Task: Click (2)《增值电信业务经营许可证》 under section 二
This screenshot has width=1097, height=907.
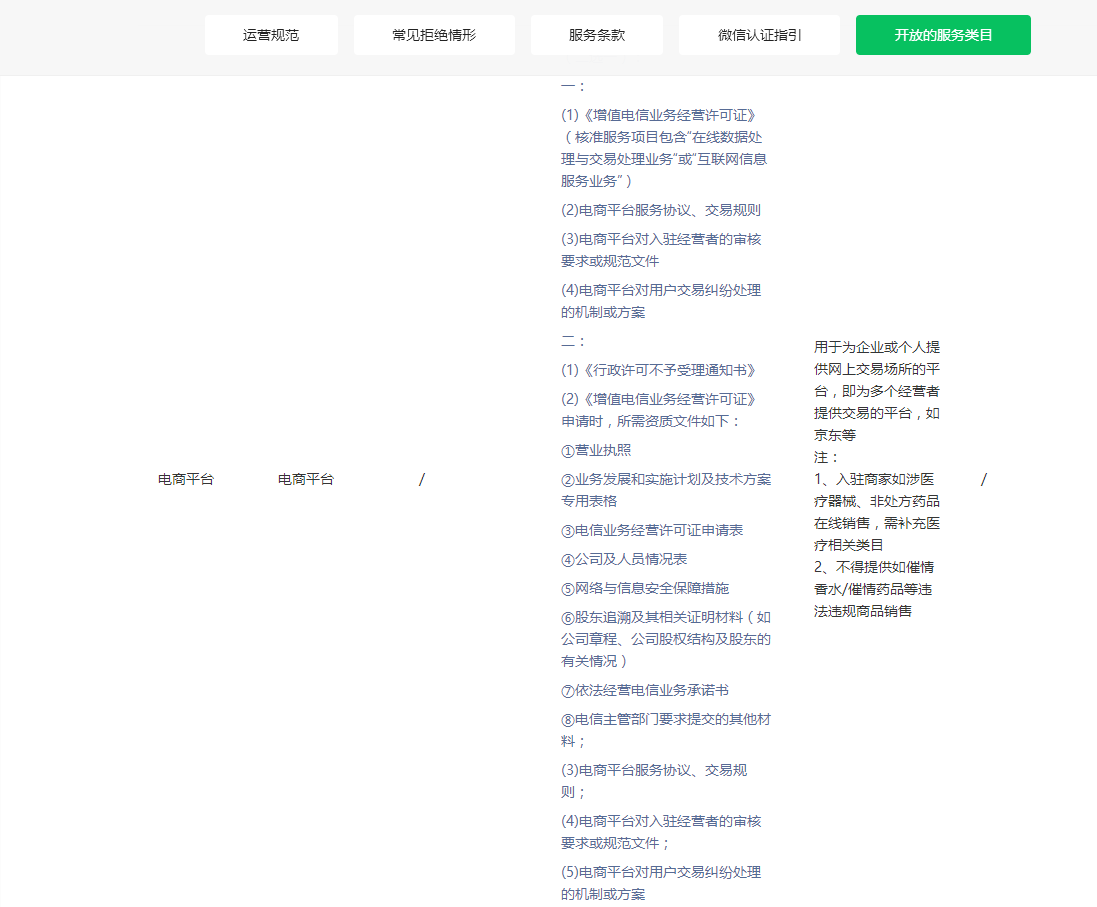Action: pos(658,400)
